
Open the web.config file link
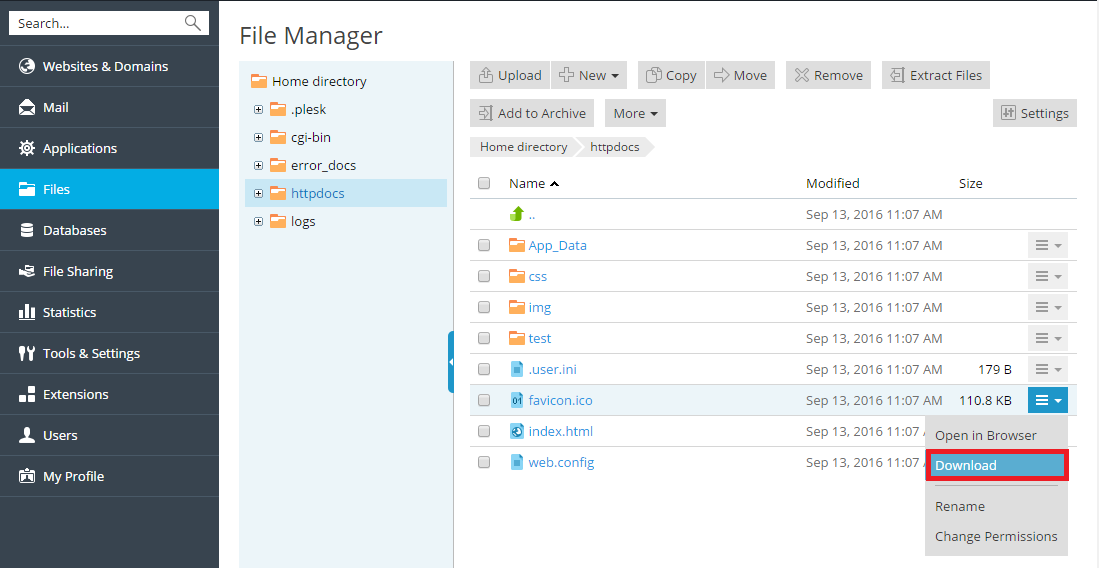(x=561, y=462)
